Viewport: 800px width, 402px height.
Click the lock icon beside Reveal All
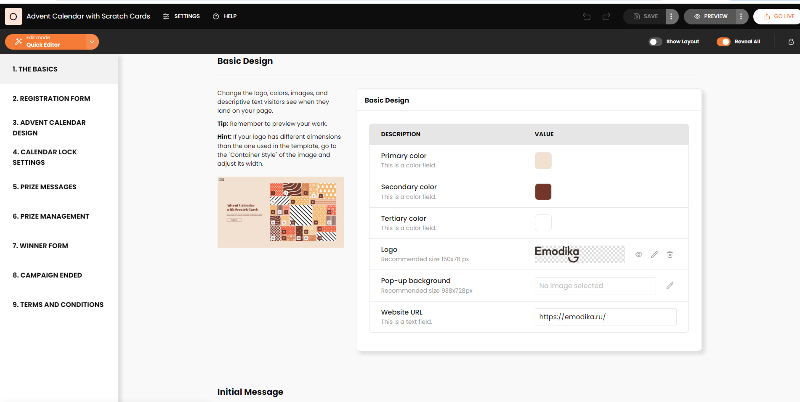(x=790, y=42)
